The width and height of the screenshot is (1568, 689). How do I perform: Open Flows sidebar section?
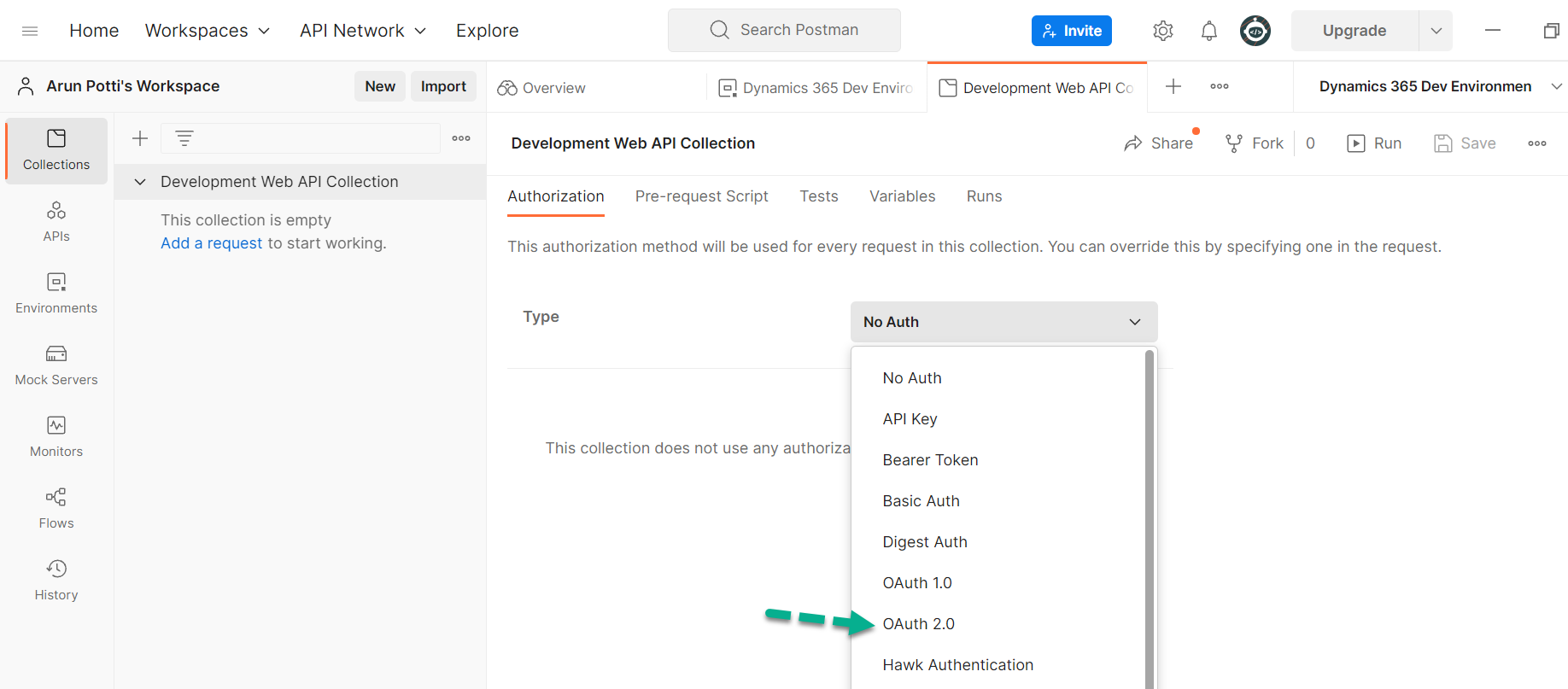56,508
